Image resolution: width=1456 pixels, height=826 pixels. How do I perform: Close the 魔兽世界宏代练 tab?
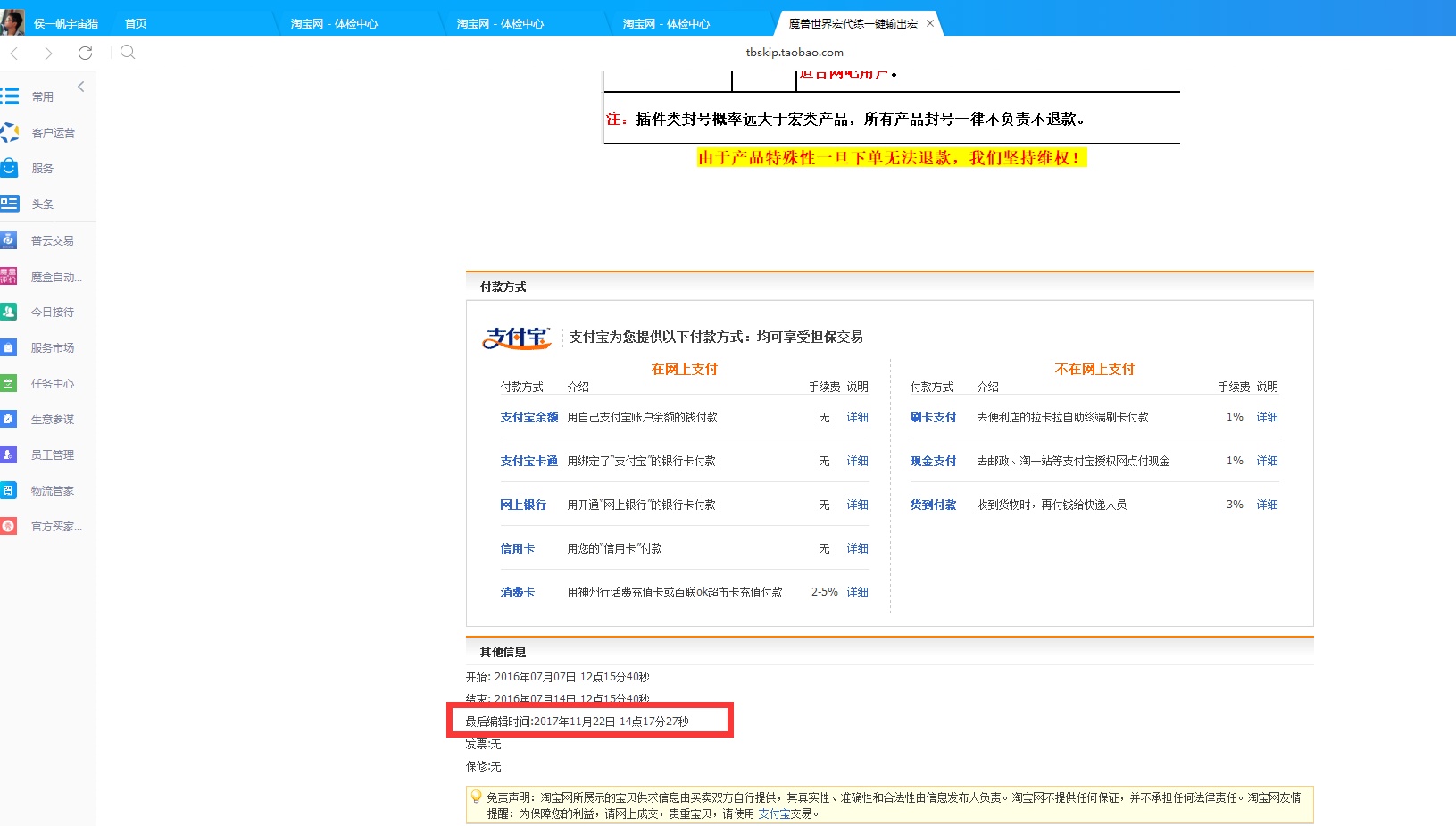click(x=930, y=23)
